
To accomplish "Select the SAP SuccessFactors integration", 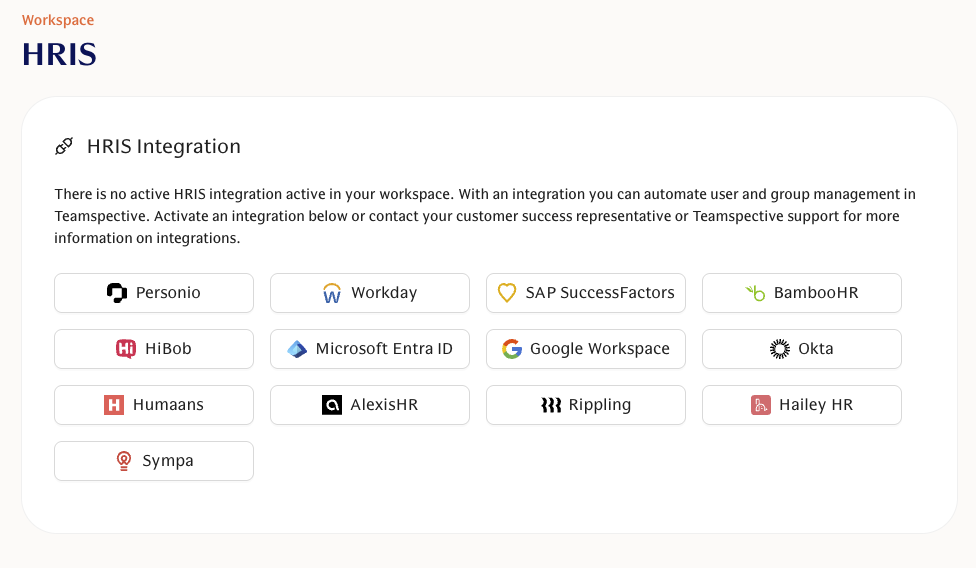I will [586, 293].
